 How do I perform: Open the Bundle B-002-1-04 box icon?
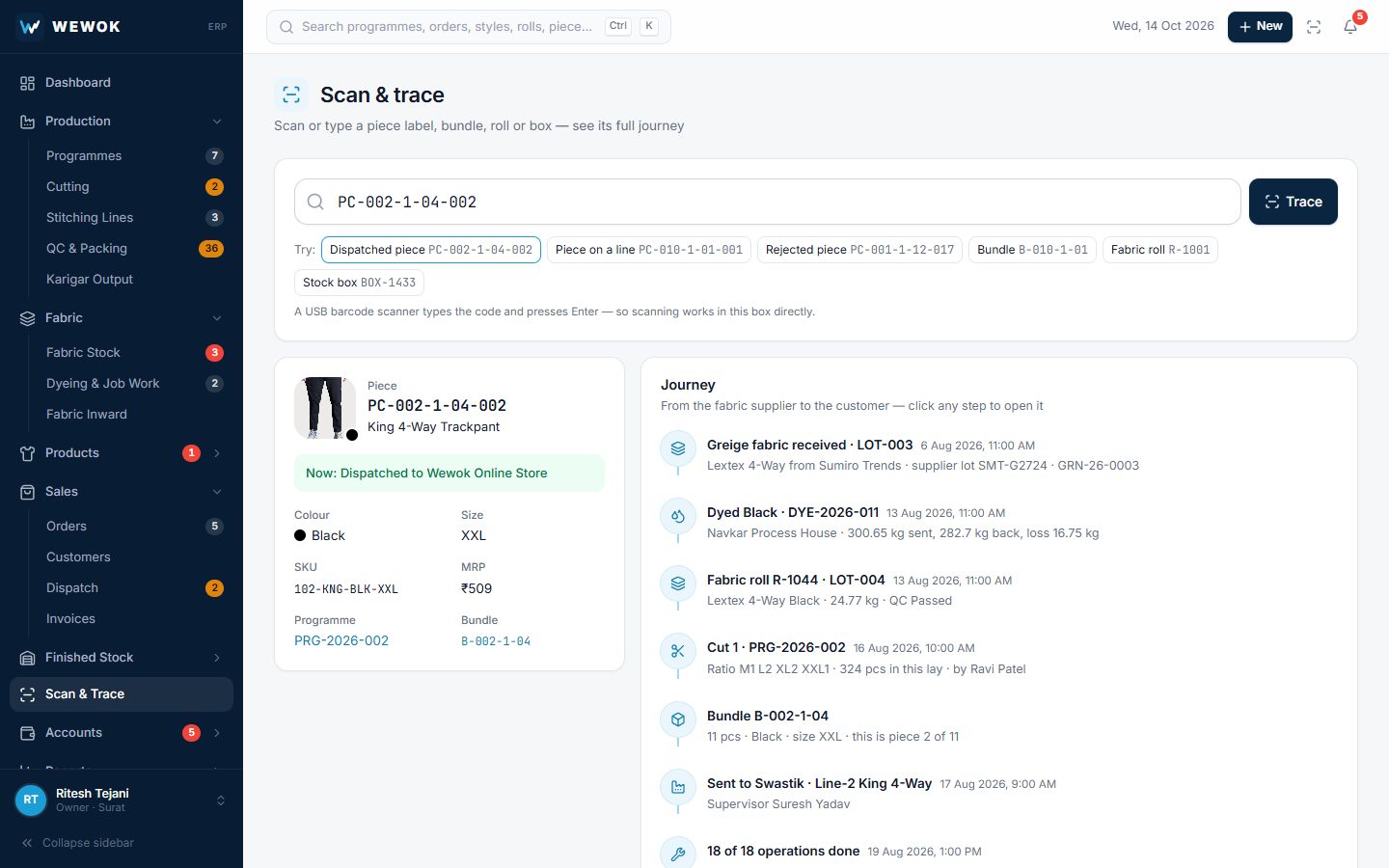[678, 719]
